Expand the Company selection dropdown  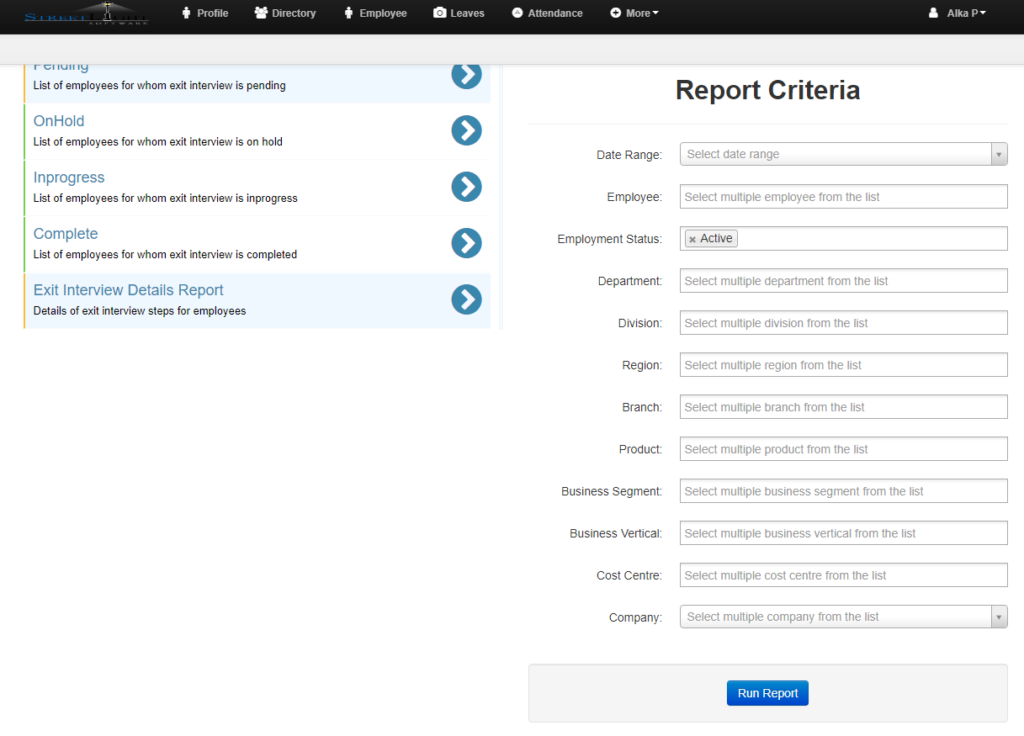pyautogui.click(x=998, y=617)
